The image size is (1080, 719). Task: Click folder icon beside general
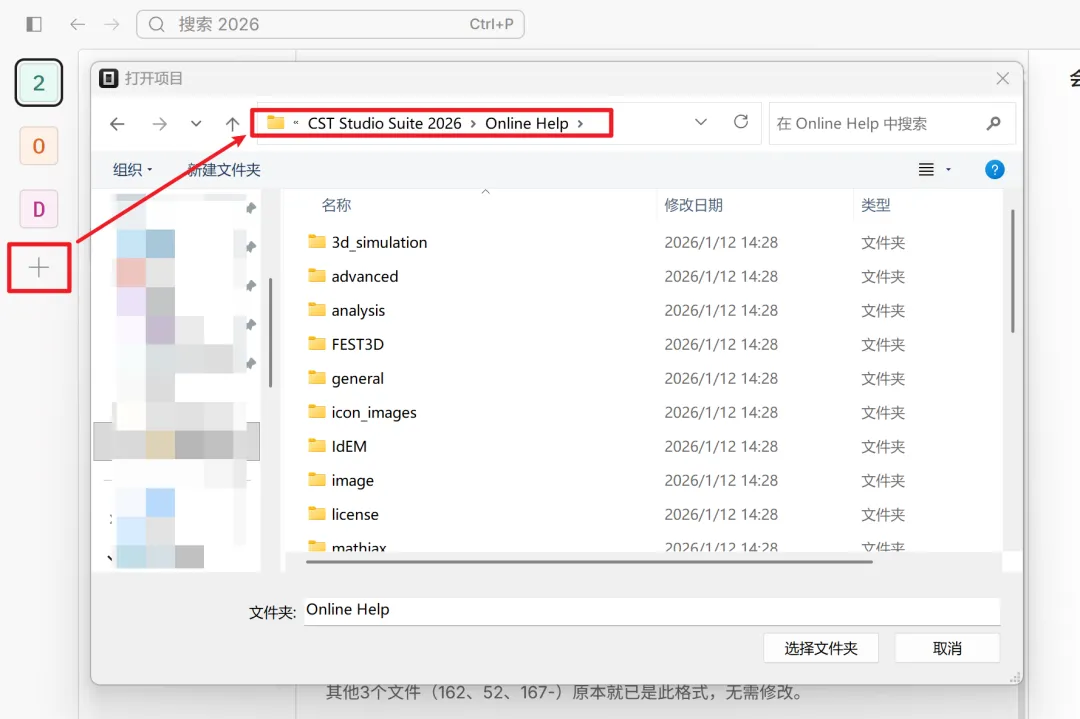click(x=317, y=377)
